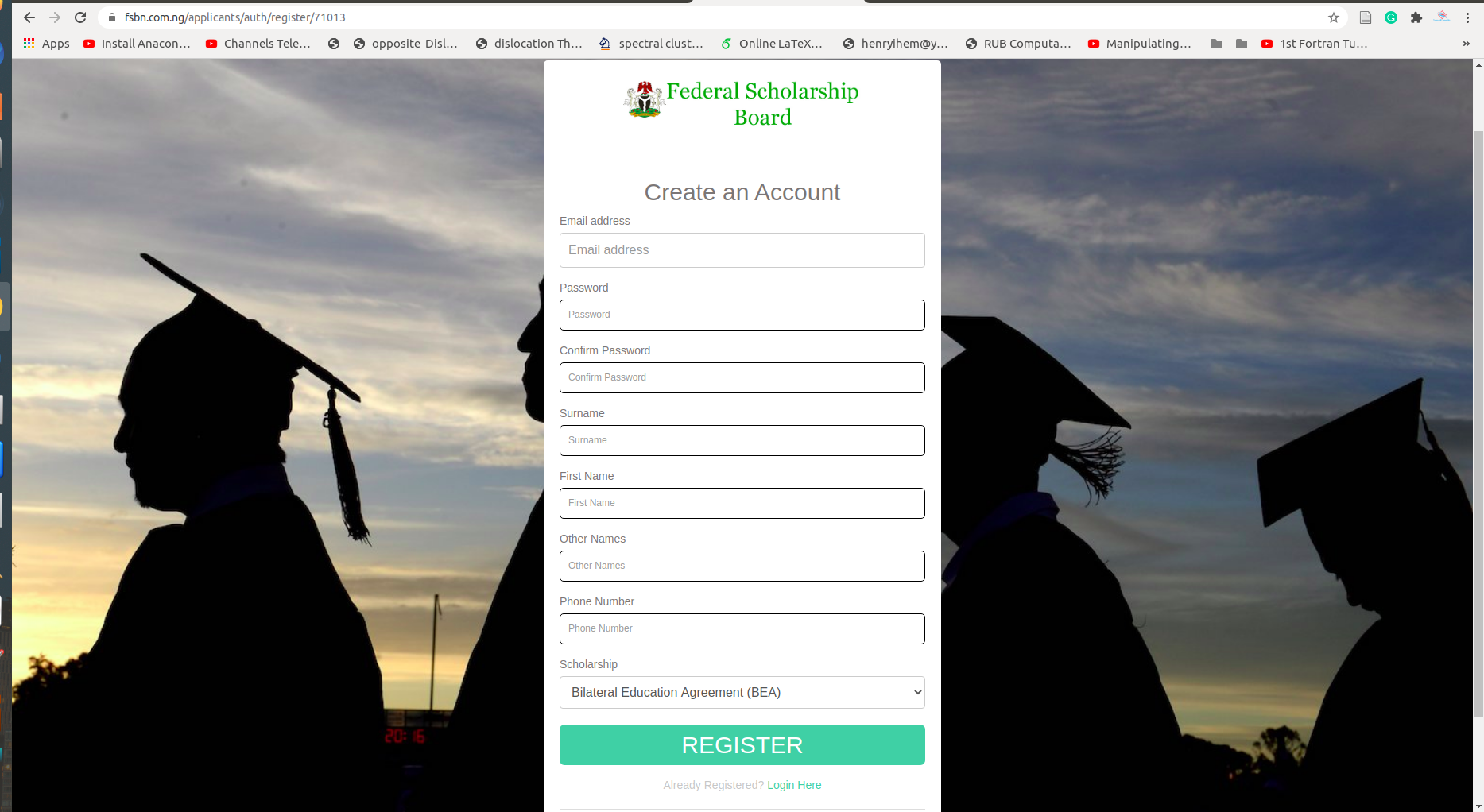Focus the Phone Number field
Viewport: 1484px width, 812px height.
(742, 628)
